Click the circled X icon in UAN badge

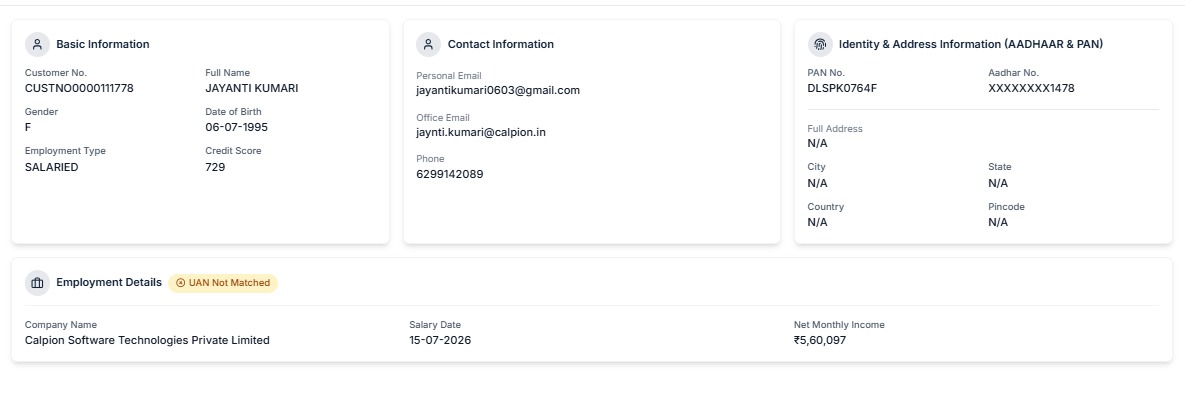click(x=181, y=283)
